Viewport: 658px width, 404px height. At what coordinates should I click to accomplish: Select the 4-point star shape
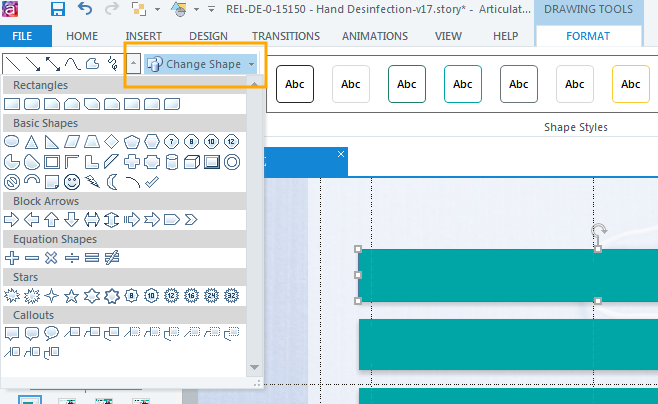click(x=51, y=296)
